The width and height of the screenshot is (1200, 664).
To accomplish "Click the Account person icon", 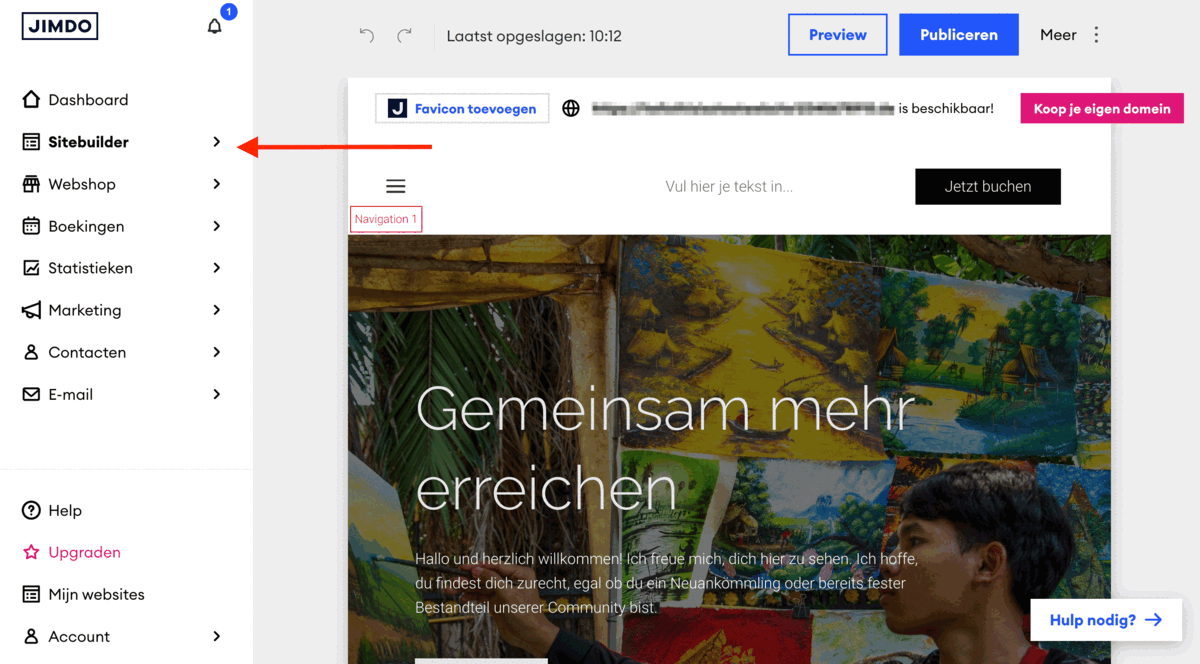I will pos(31,636).
